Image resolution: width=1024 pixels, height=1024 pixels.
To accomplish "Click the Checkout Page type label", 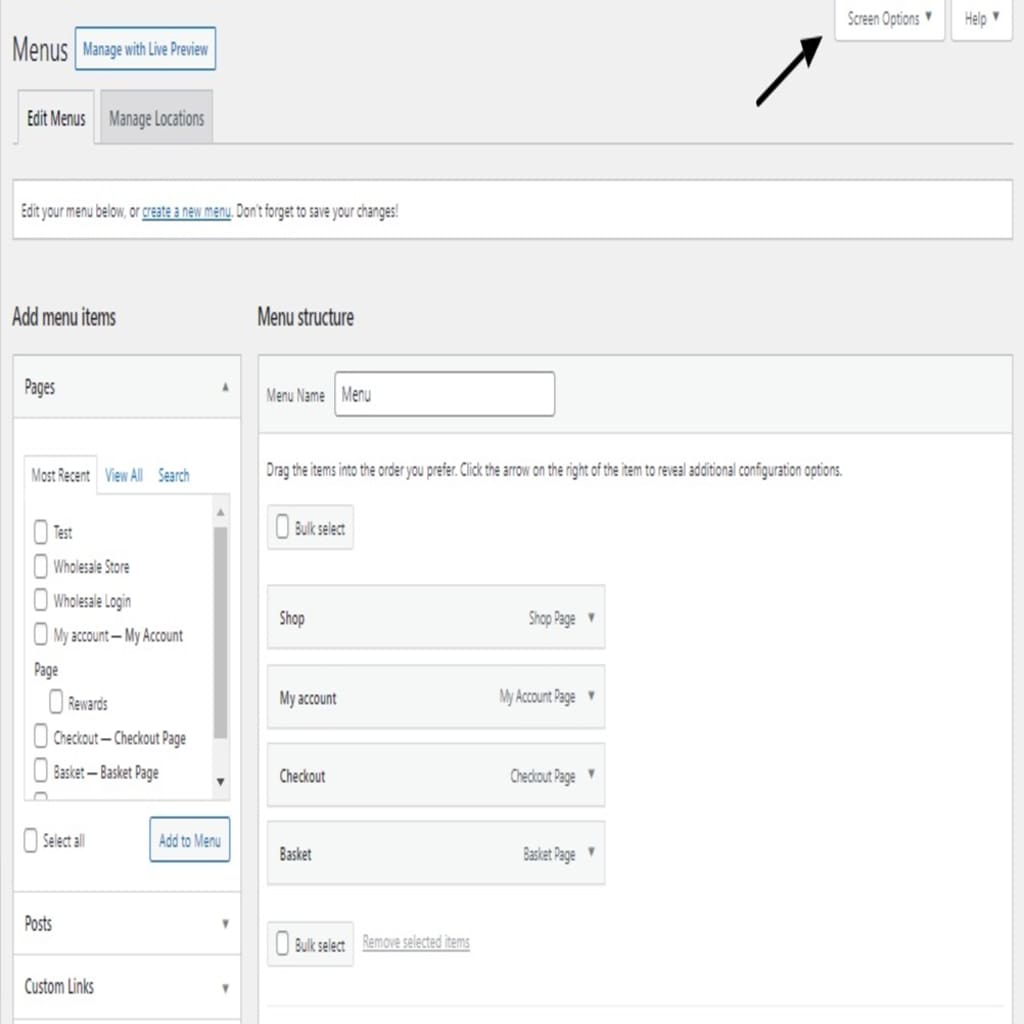I will coord(543,776).
